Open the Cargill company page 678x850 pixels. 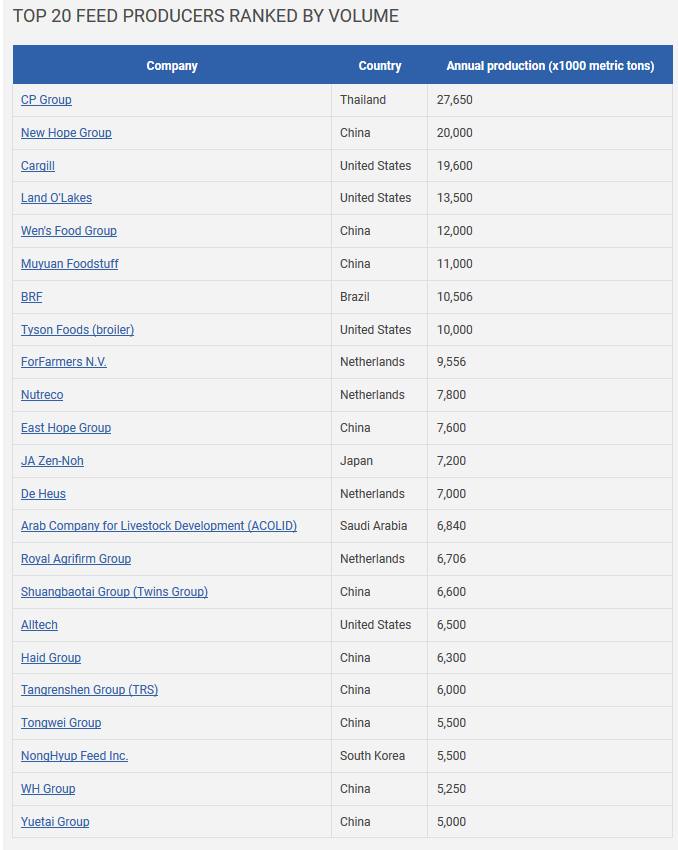38,166
